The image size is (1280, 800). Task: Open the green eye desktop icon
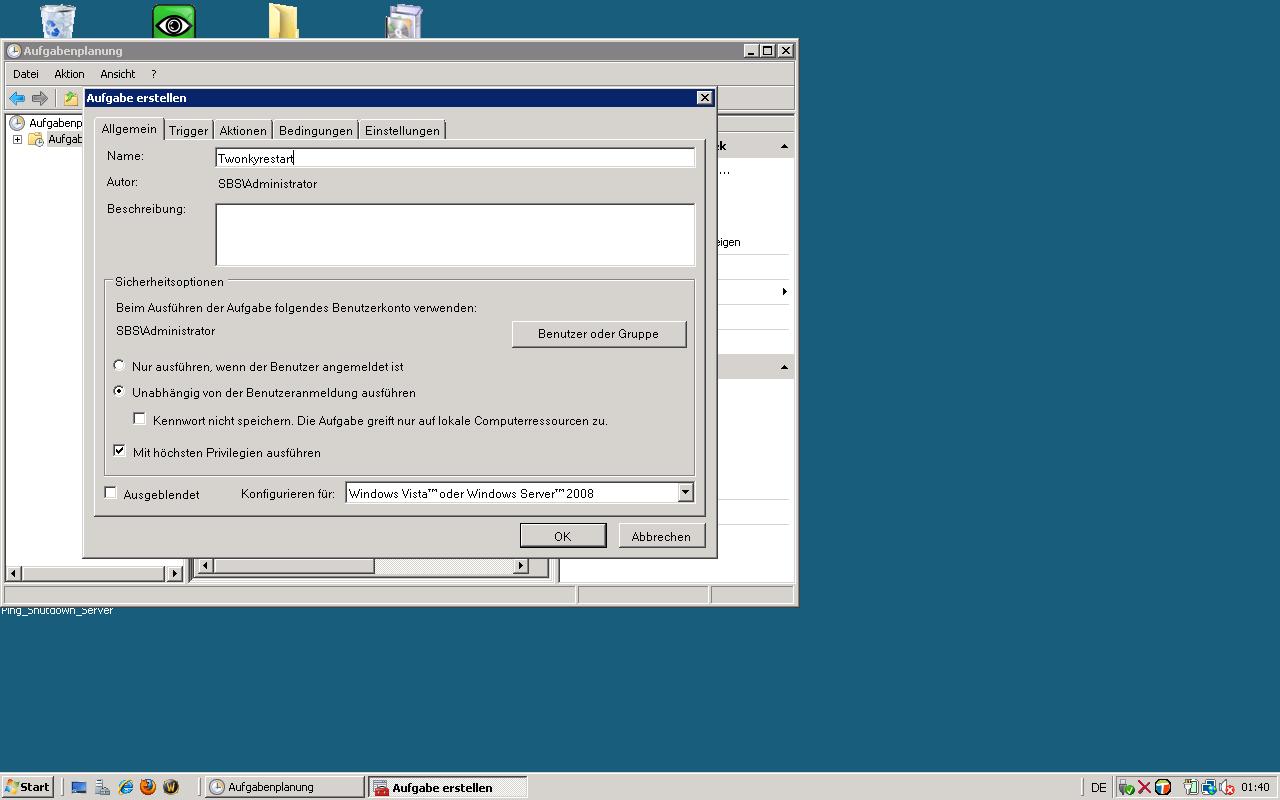(x=174, y=22)
